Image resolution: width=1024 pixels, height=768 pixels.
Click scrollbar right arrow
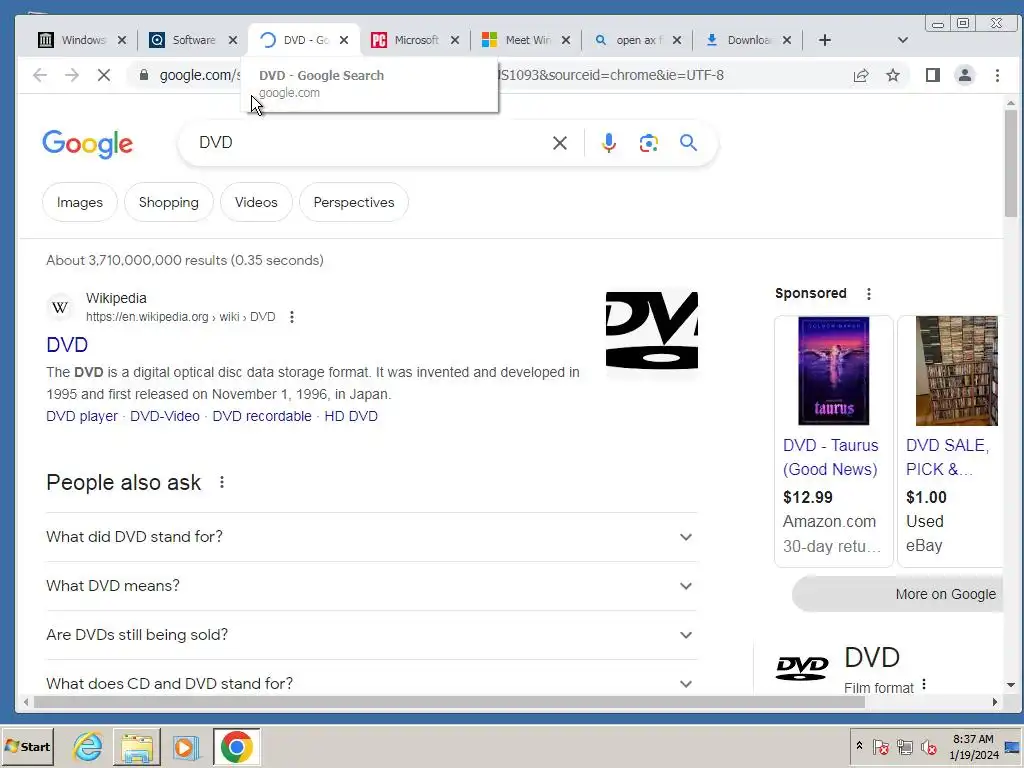[x=995, y=702]
